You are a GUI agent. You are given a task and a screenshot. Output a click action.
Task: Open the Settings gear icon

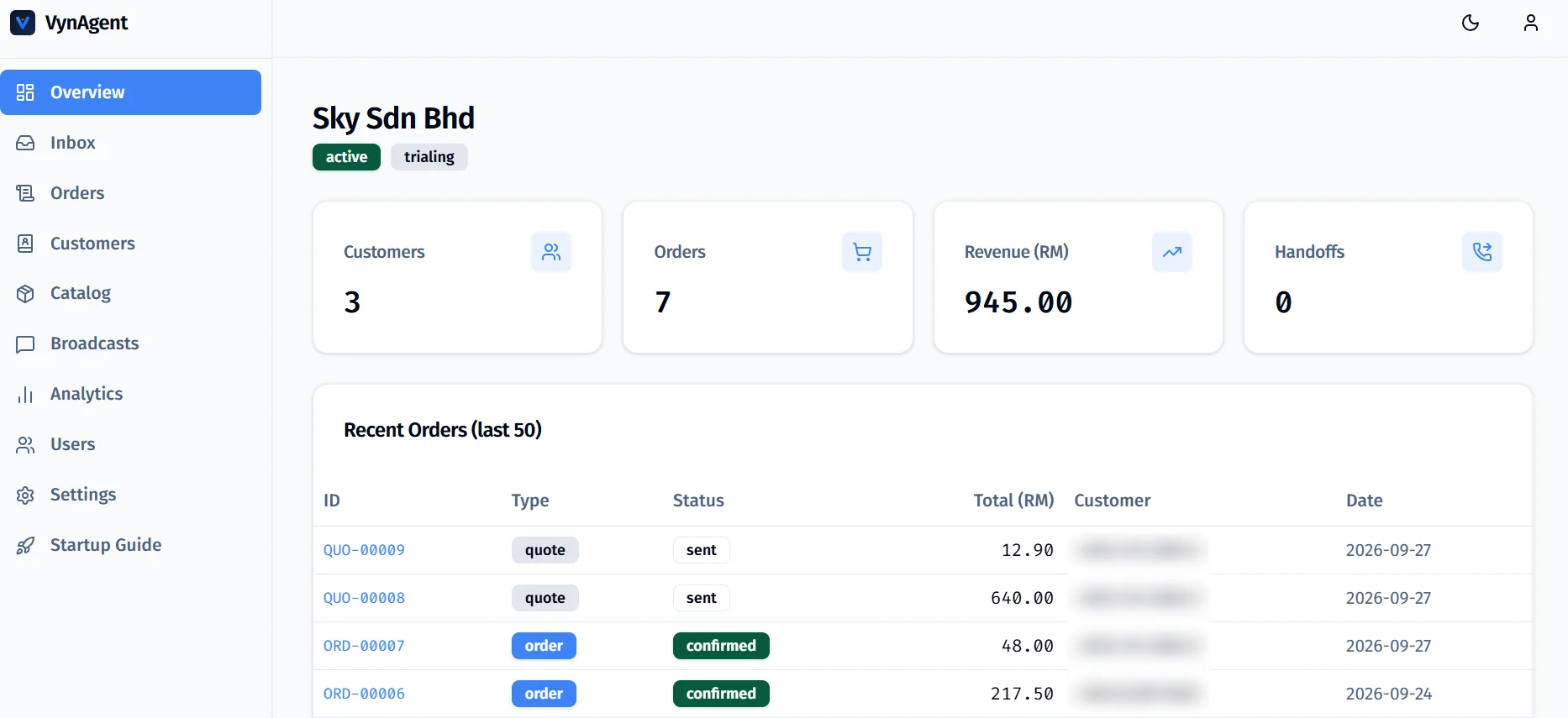[25, 495]
